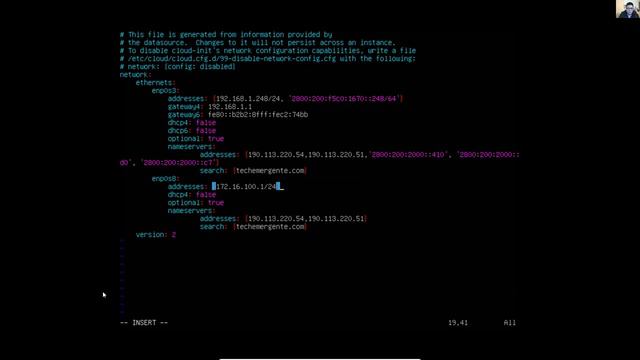Click the first comment line 'This file is generated'
The width and height of the screenshot is (640, 360).
[x=226, y=35]
